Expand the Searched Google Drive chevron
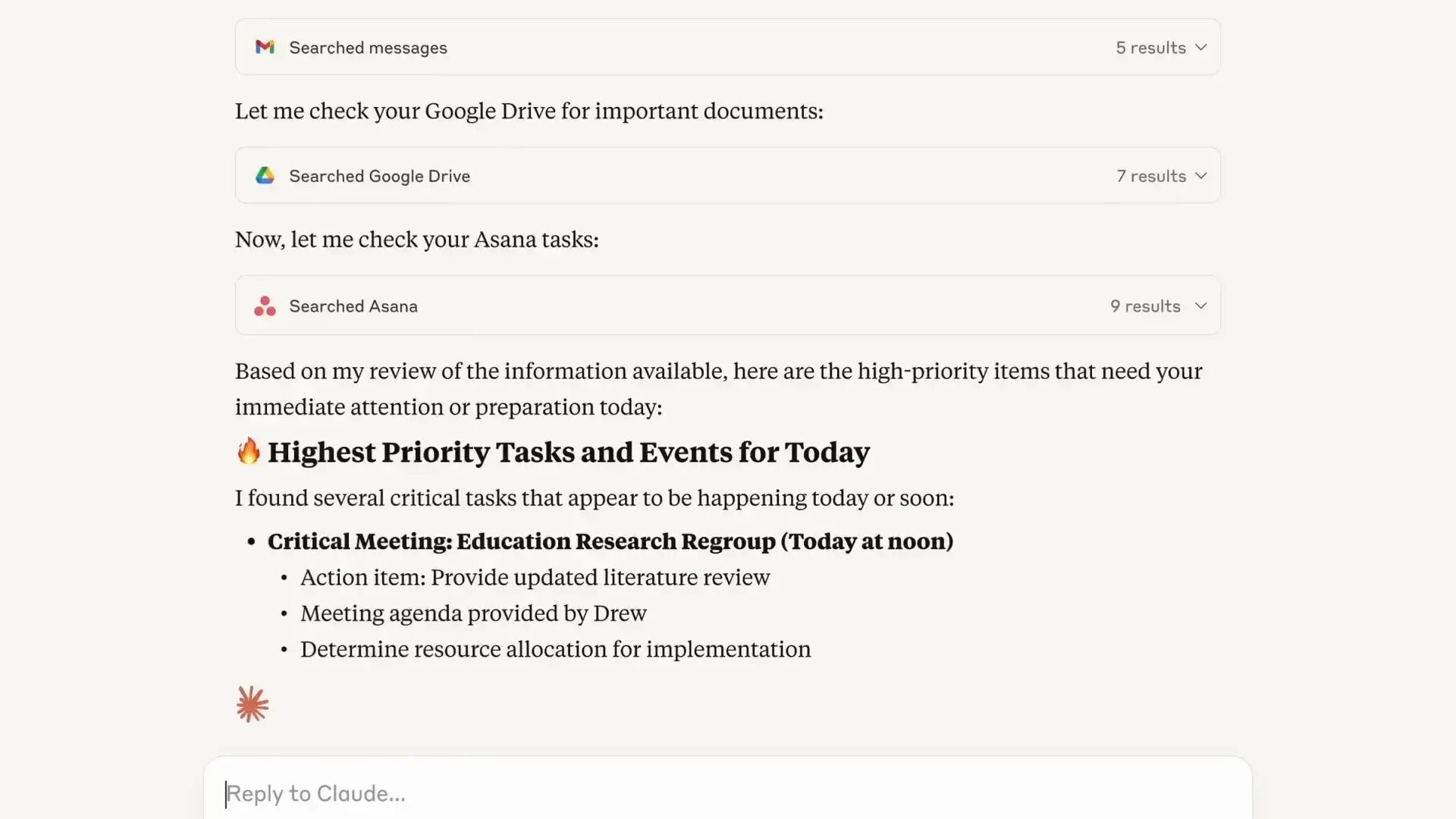The width and height of the screenshot is (1456, 819). click(1200, 176)
